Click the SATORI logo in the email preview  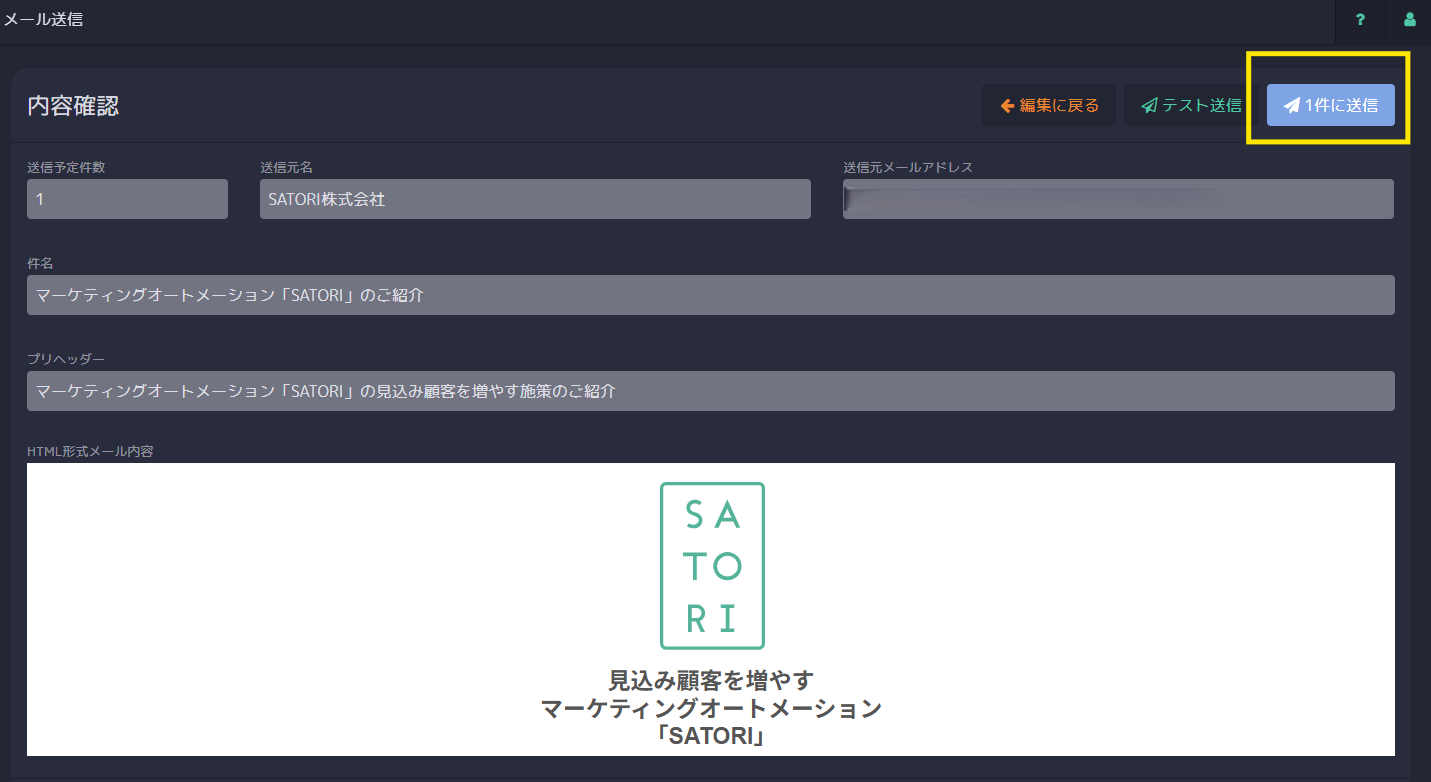point(712,566)
